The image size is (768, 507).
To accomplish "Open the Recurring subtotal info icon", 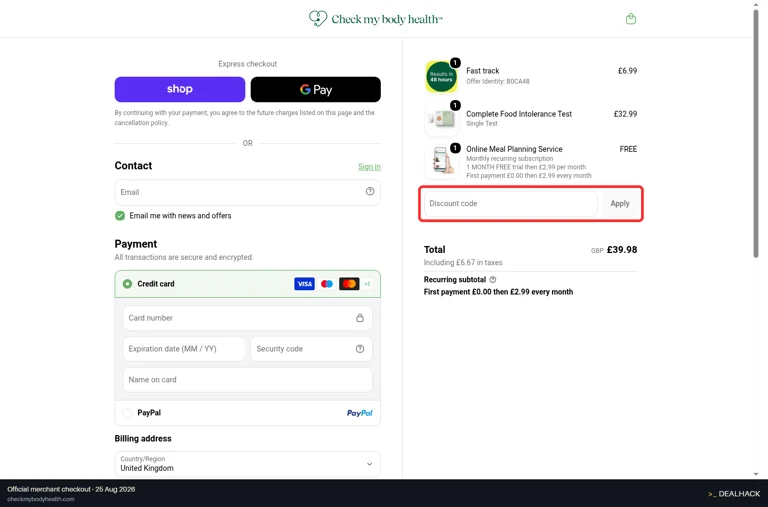I will 493,280.
